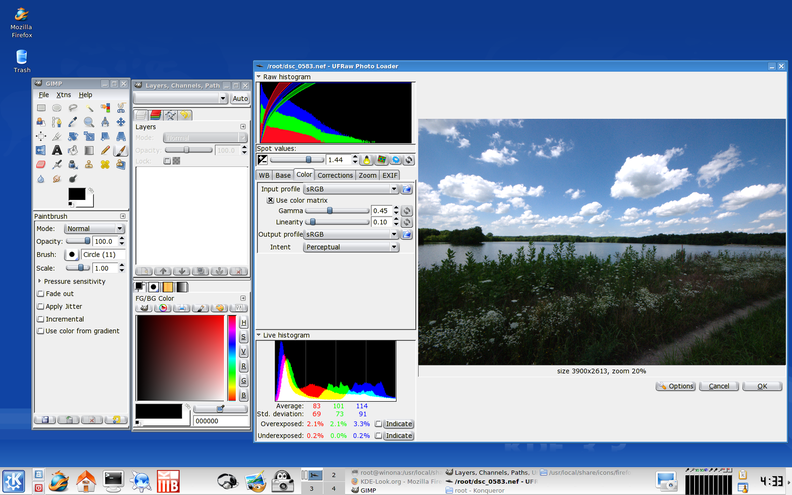This screenshot has height=495, width=792.
Task: Open the Intent Perceptual dropdown
Action: pos(350,247)
